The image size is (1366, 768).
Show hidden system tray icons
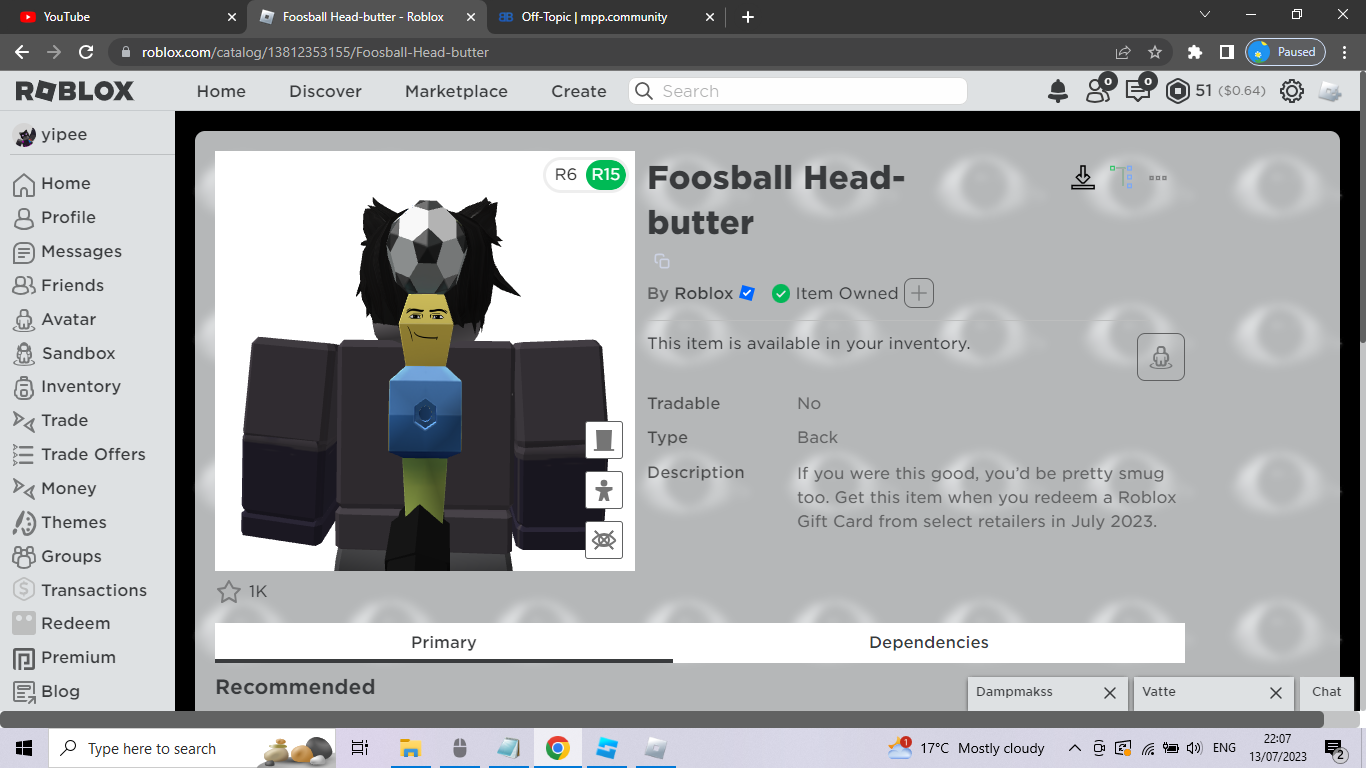coord(1075,748)
